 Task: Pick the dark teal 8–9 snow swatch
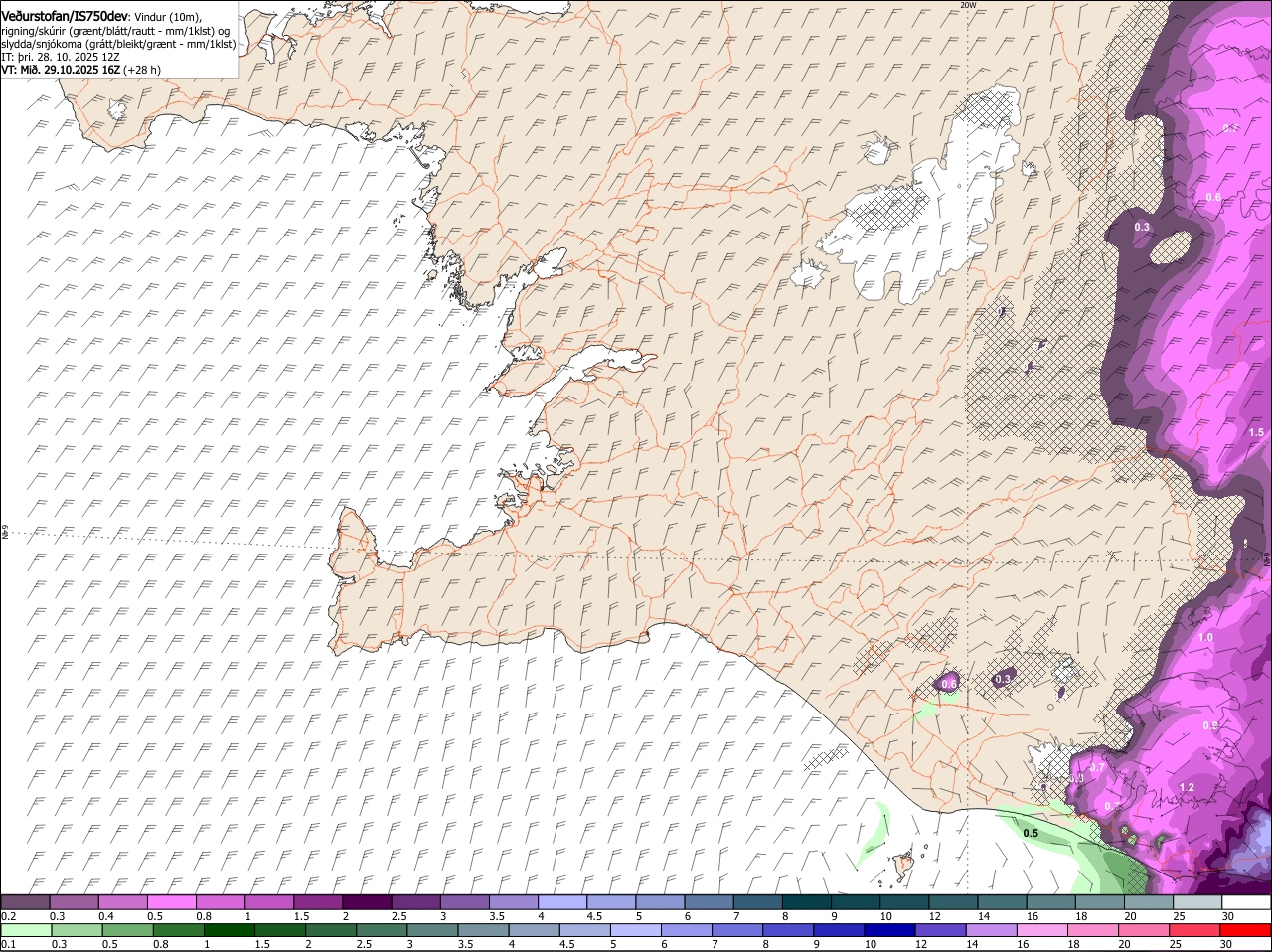(x=806, y=901)
